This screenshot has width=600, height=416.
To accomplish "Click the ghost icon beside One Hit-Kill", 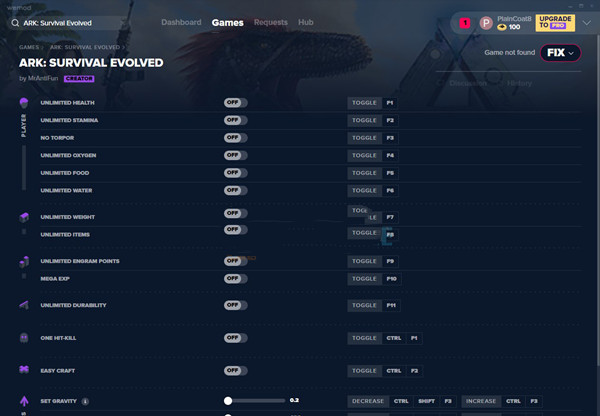I will pos(24,338).
